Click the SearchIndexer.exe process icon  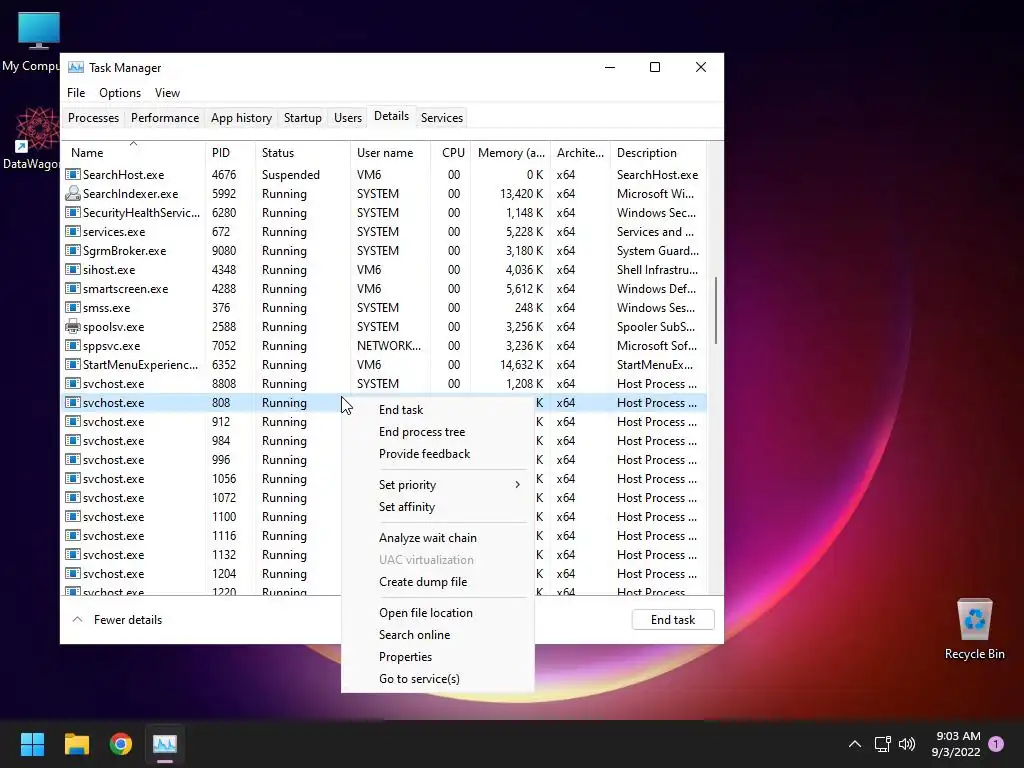pyautogui.click(x=72, y=194)
